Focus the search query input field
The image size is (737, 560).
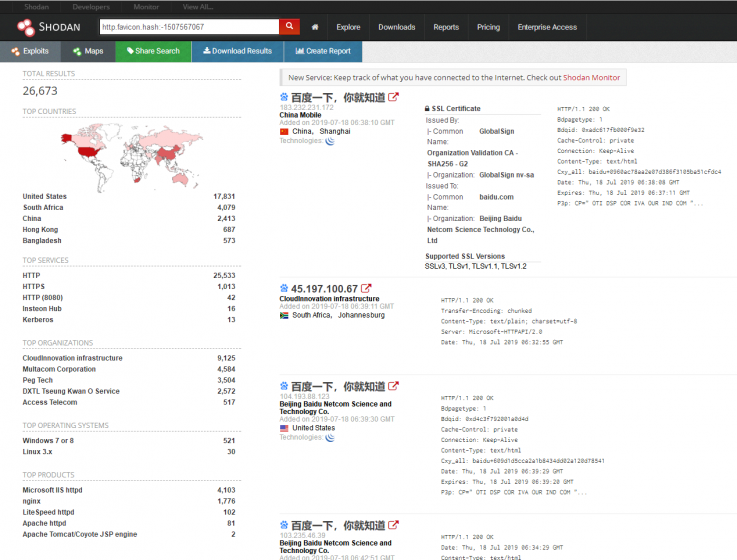pos(189,27)
